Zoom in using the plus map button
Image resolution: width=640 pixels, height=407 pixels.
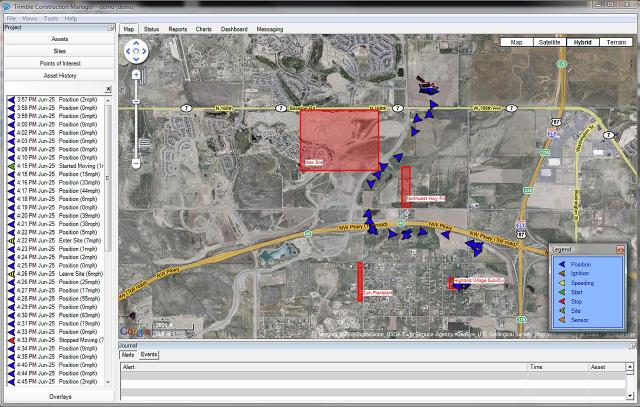pos(136,75)
